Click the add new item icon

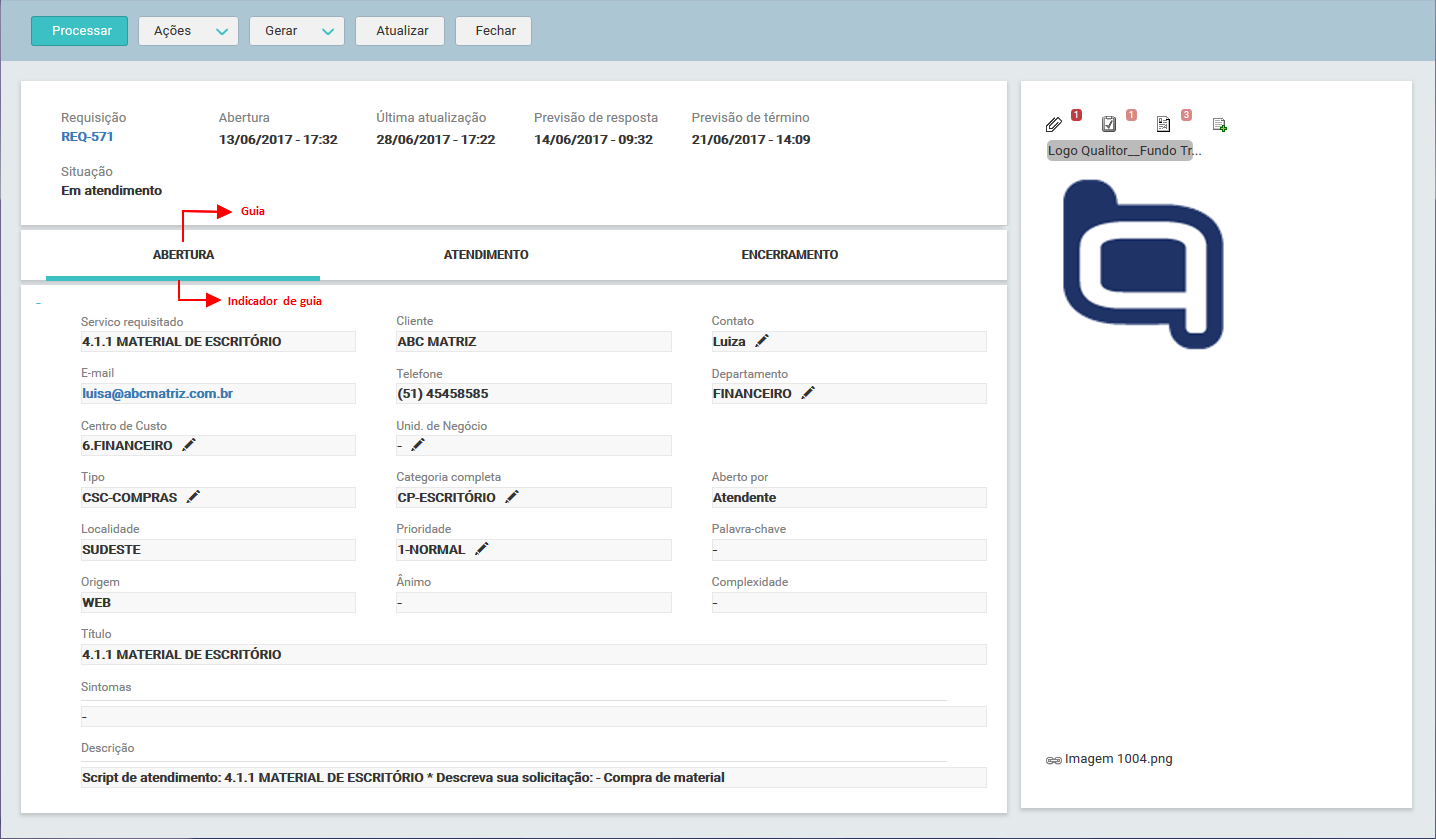pos(1219,125)
